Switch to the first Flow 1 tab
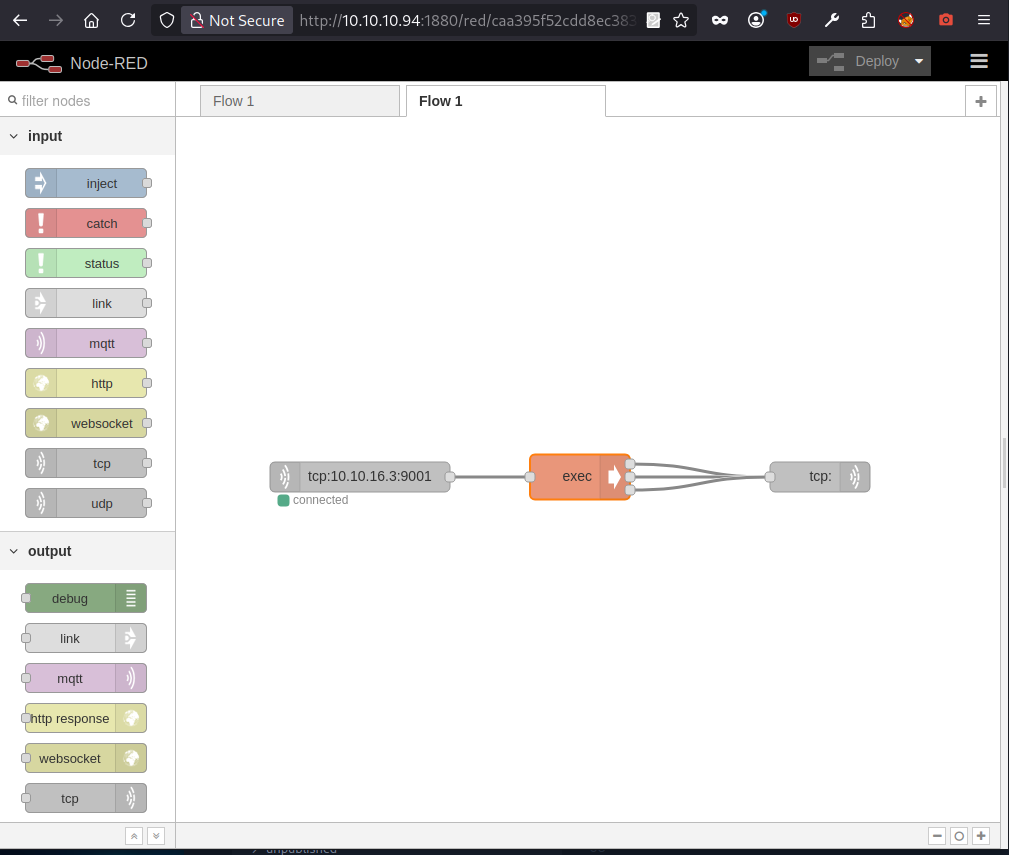Screen dimensions: 1009x855 tap(299, 101)
